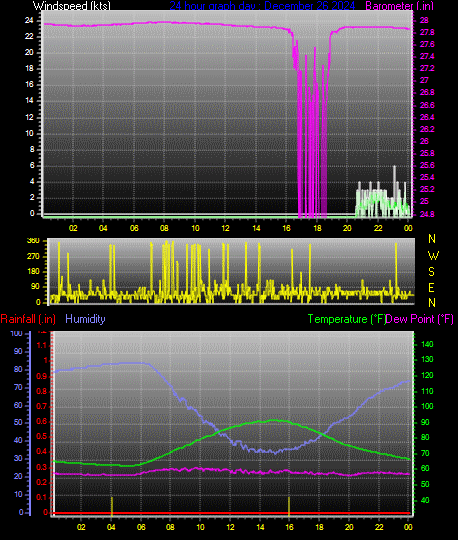Click the Barometer (.in) axis title
Screen dimensions: 458x540
tap(399, 6)
